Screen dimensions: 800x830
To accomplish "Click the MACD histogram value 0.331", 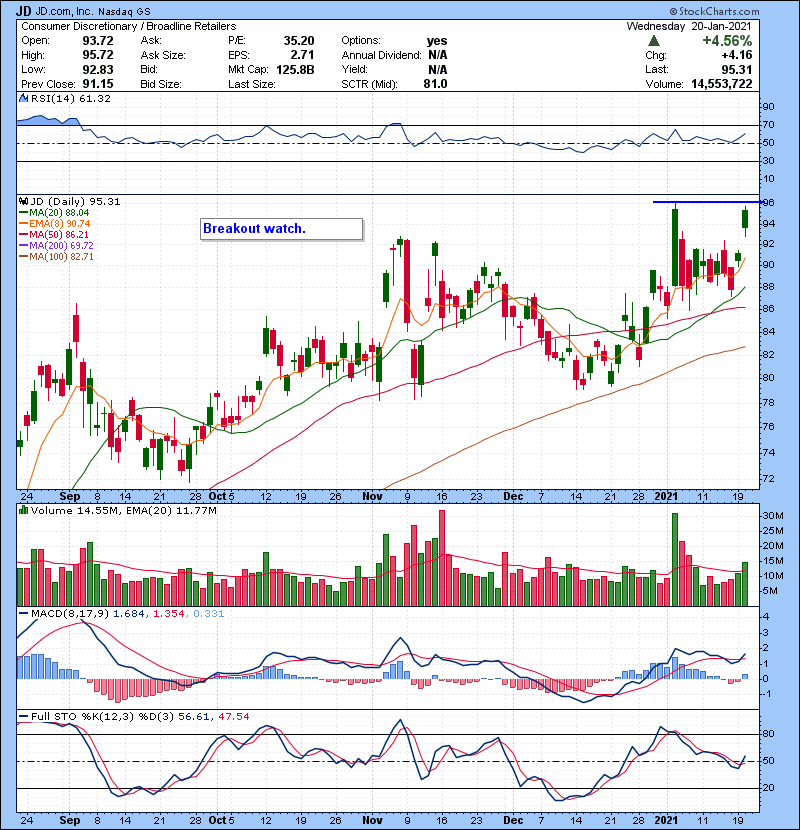I will coord(208,614).
